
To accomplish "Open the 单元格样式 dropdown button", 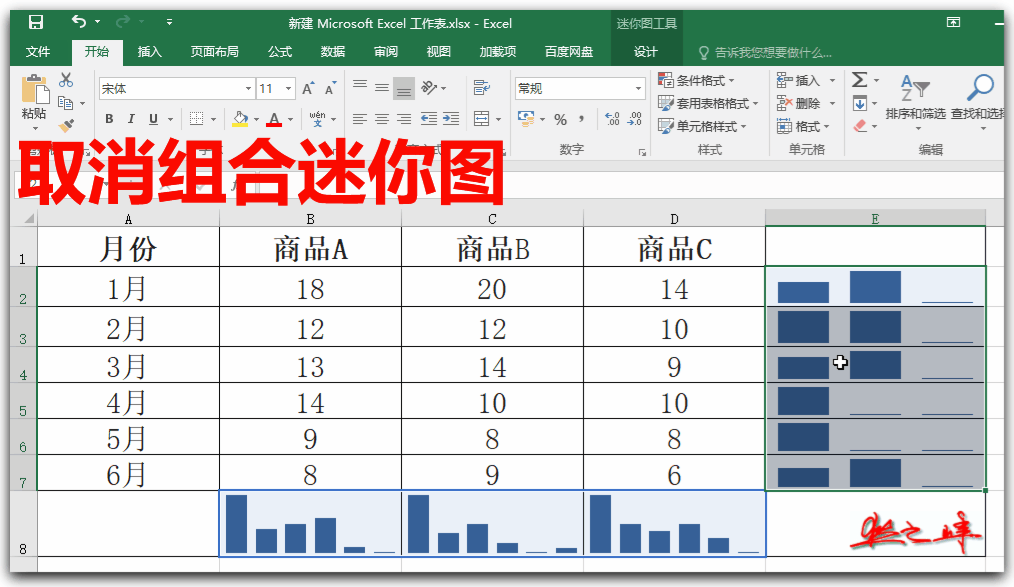I will point(702,126).
